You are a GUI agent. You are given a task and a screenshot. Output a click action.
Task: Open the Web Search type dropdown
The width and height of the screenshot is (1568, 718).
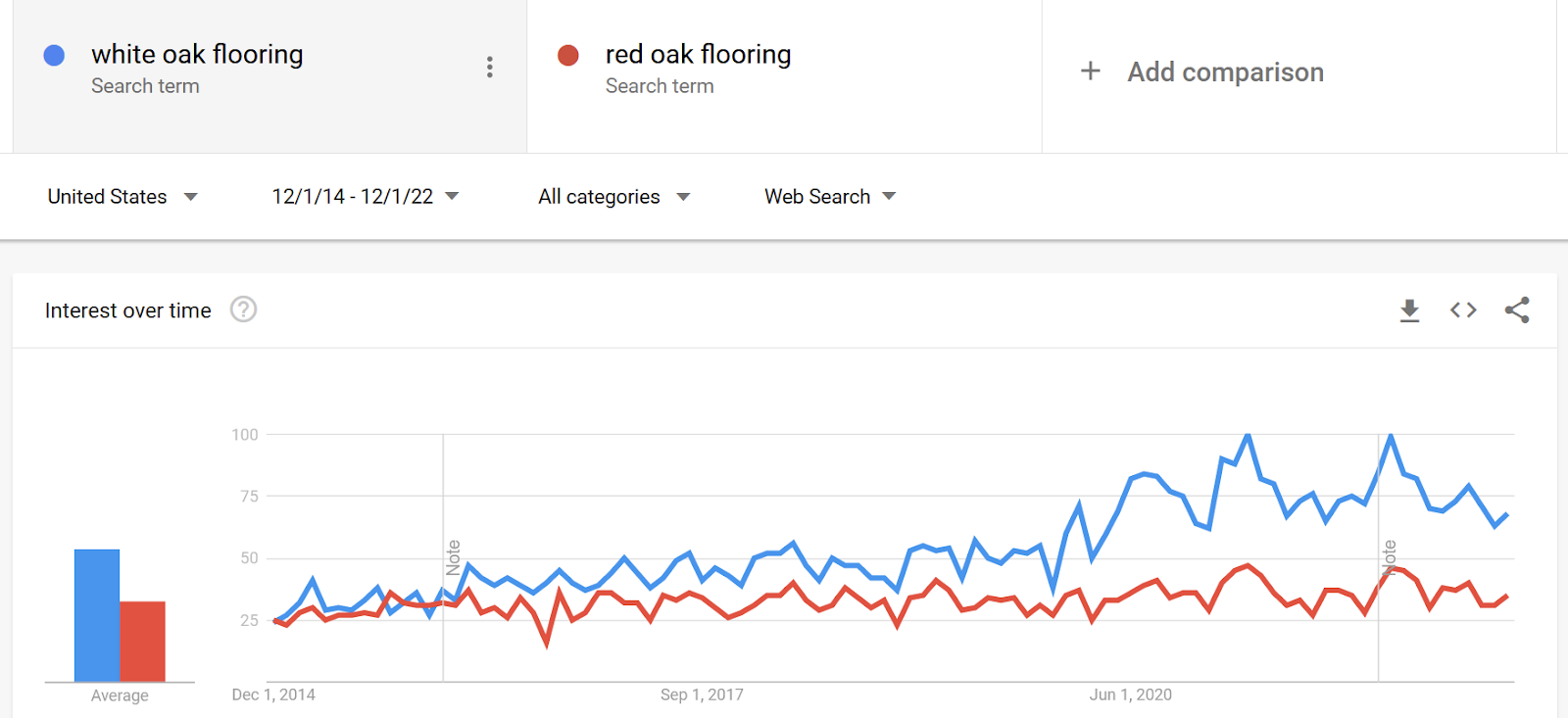[830, 197]
